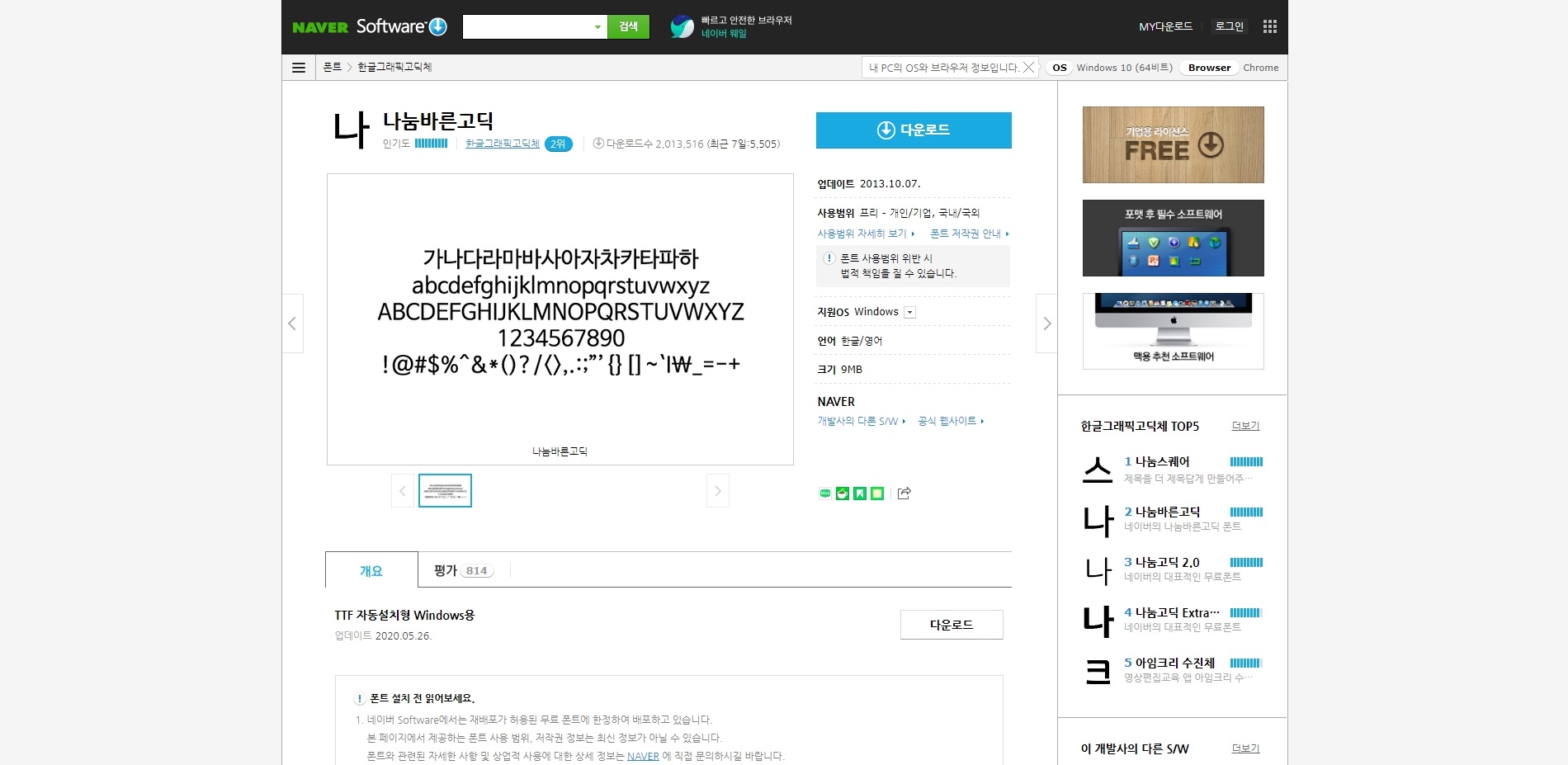Click previous thumbnail arrow below preview

click(x=403, y=491)
